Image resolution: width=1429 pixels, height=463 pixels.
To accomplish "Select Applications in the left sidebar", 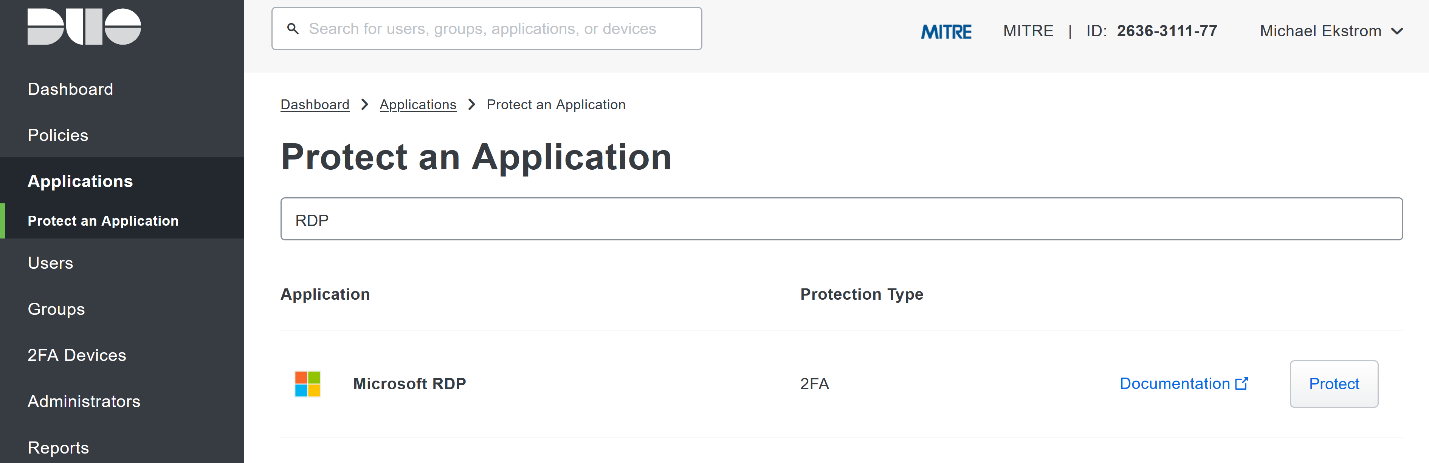I will pyautogui.click(x=80, y=181).
